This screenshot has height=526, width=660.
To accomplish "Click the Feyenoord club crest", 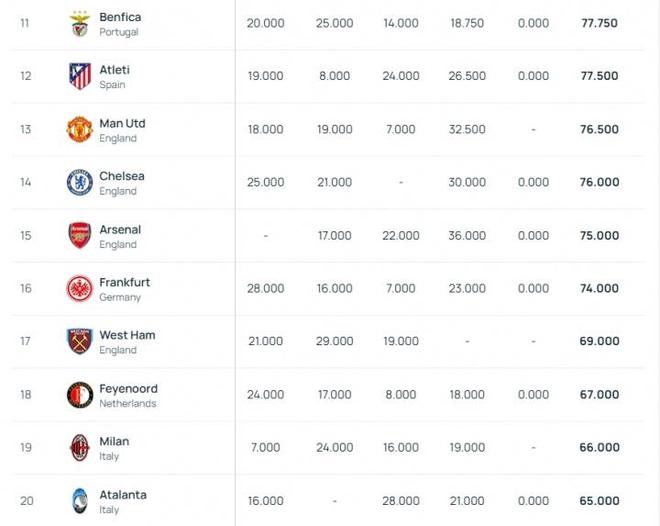I will [x=80, y=395].
